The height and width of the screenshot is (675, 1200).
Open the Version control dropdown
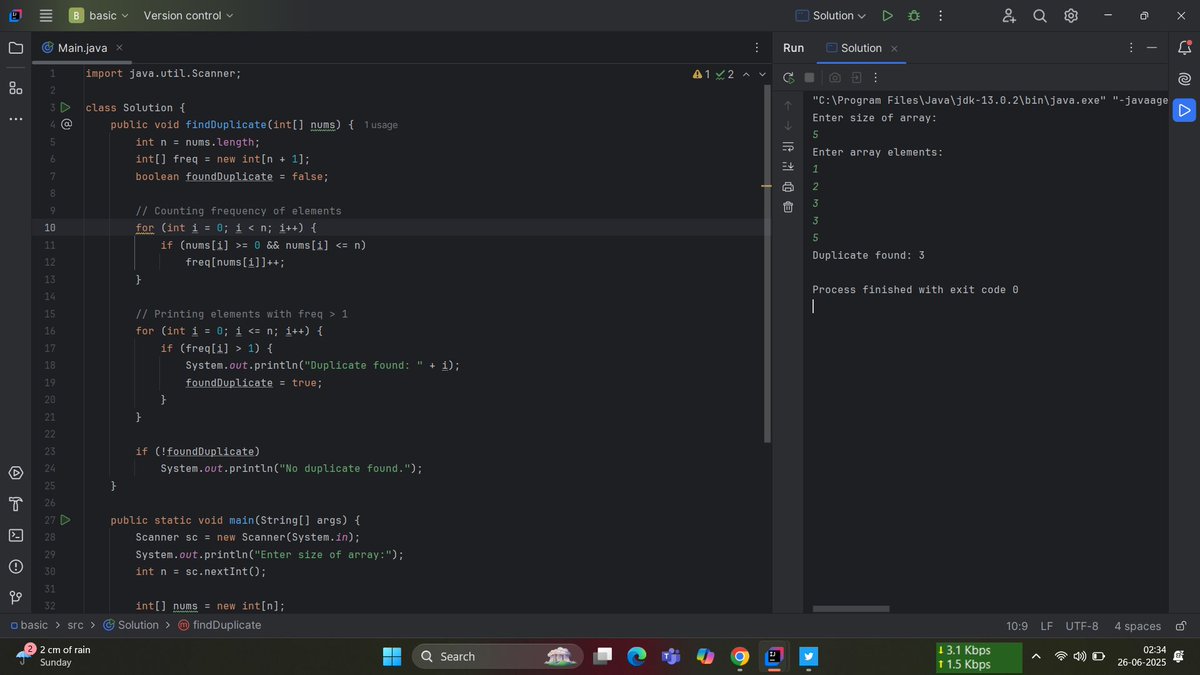(x=188, y=16)
